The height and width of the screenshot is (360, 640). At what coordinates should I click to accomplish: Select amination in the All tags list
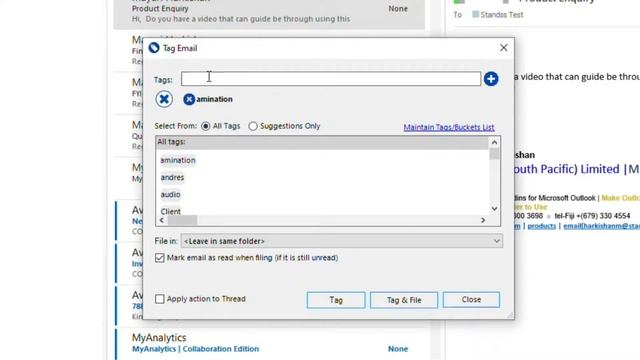click(x=178, y=160)
